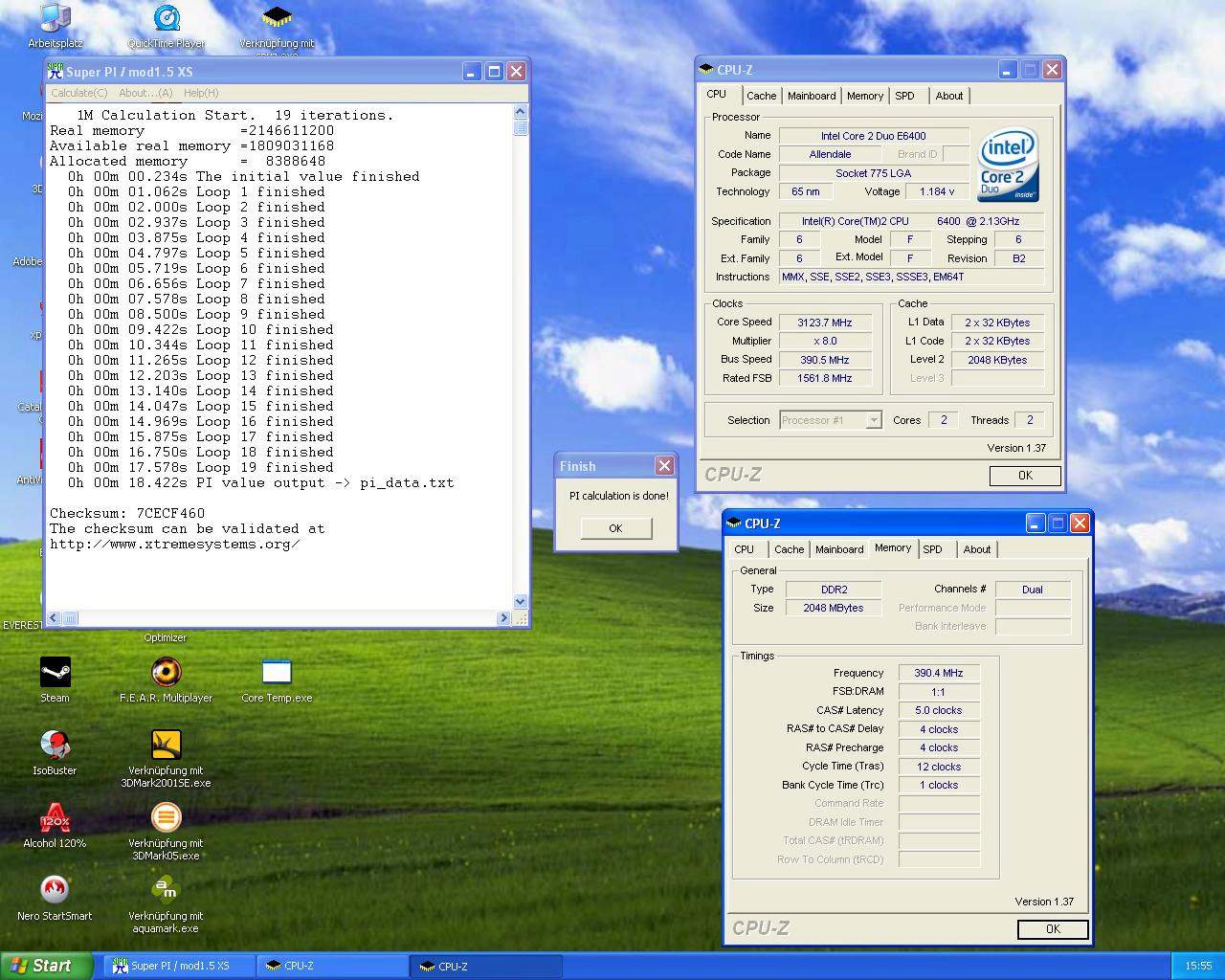Screen dimensions: 1225x980
Task: Open About tab in lower CPU-Z
Action: click(x=977, y=549)
